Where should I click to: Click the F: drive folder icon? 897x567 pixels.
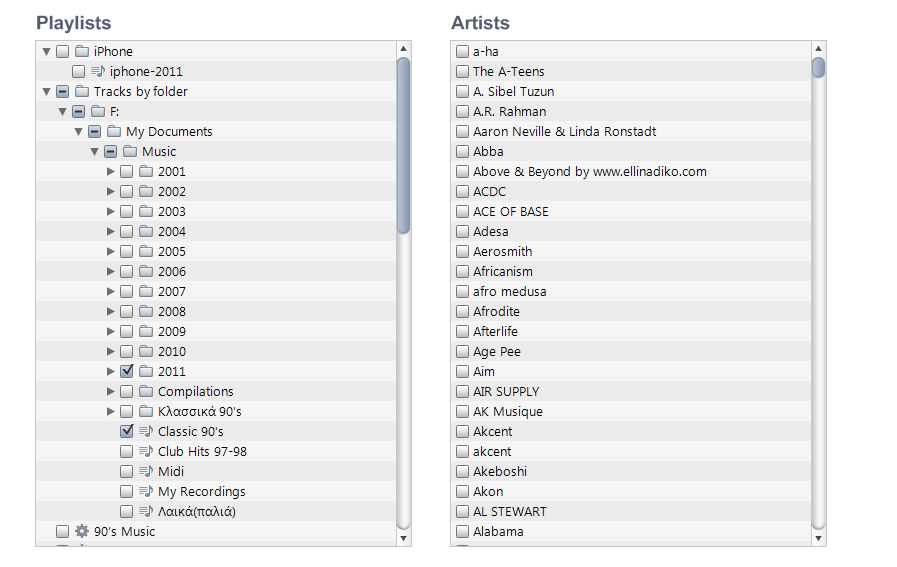click(x=98, y=112)
